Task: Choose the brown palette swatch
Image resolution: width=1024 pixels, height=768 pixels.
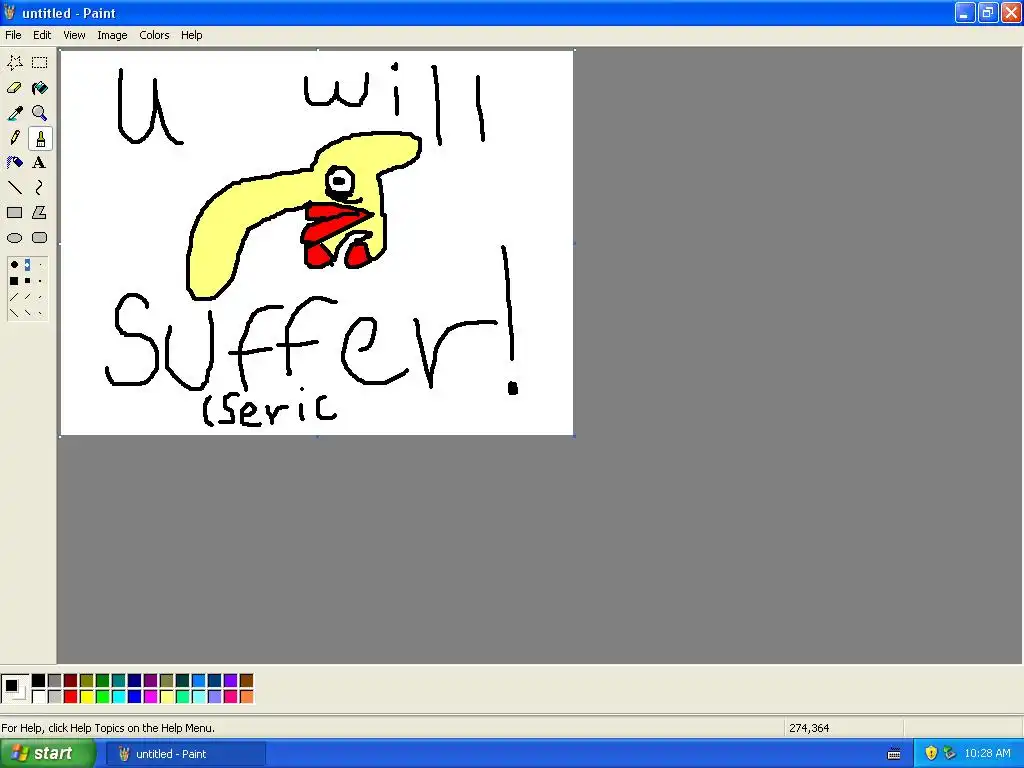Action: 246,681
